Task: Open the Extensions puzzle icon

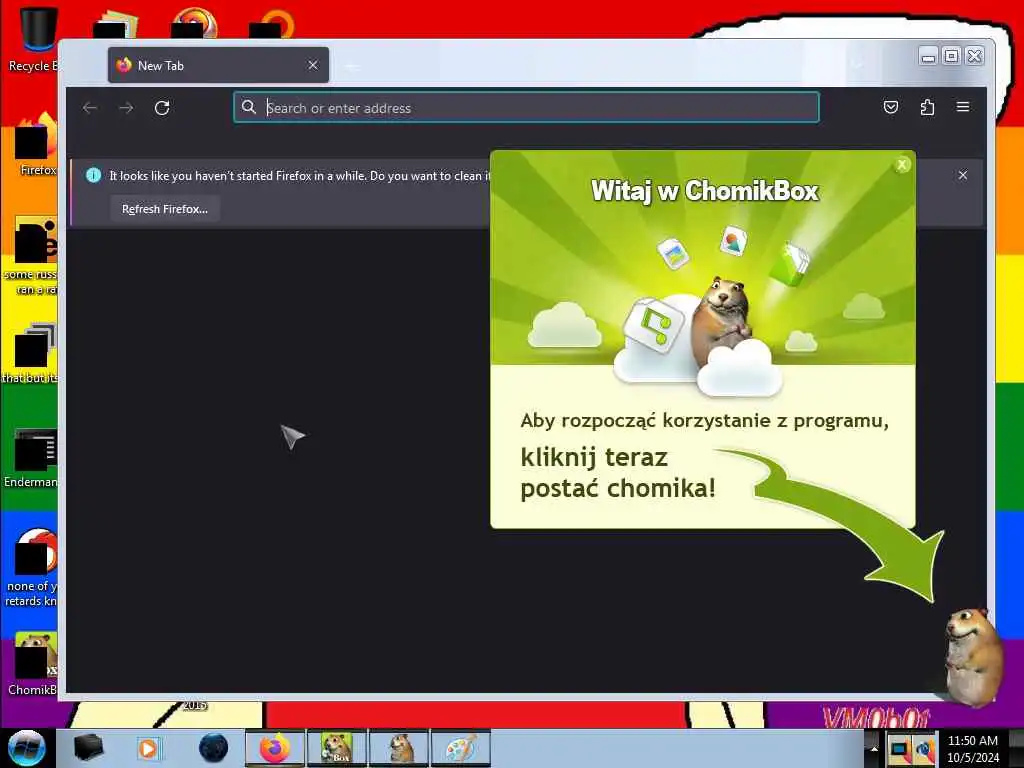Action: 927,107
